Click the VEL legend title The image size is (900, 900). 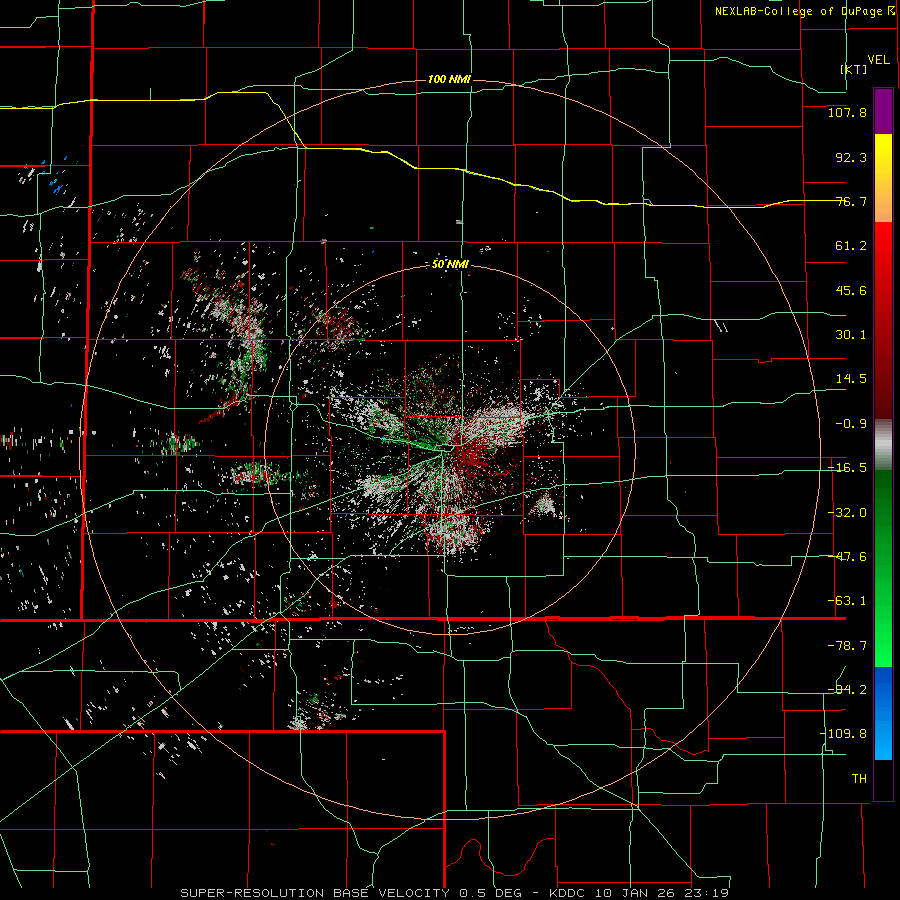[x=878, y=60]
